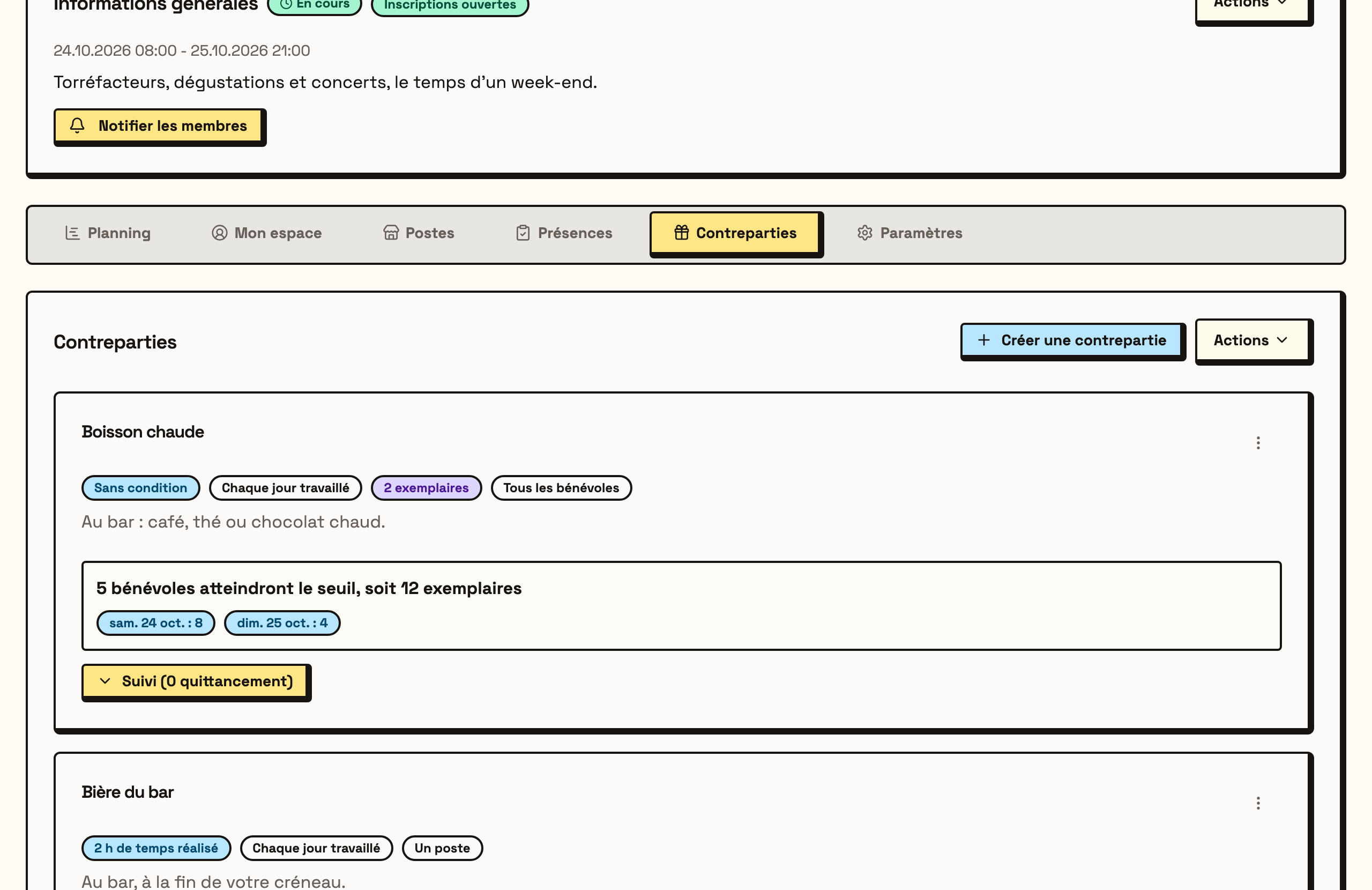Click the Tous les bénévoles badge
The image size is (1372, 890).
coord(561,487)
